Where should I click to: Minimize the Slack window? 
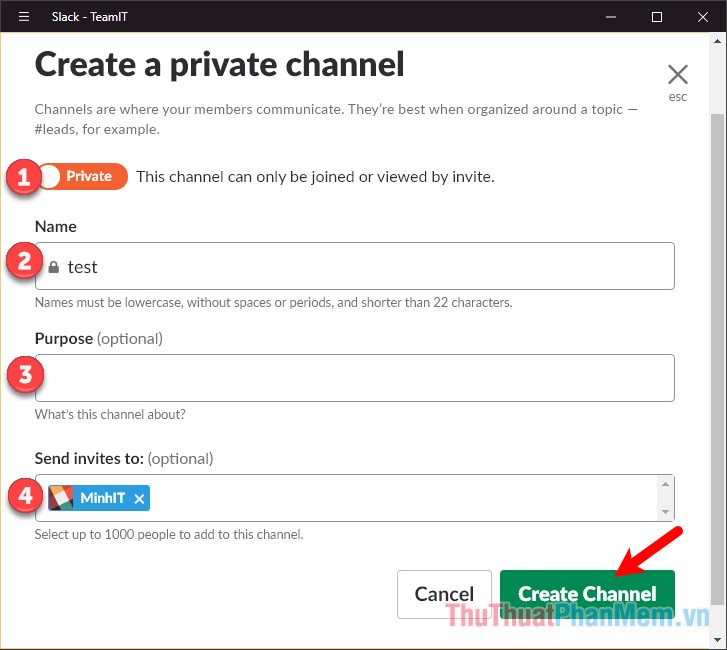click(611, 17)
